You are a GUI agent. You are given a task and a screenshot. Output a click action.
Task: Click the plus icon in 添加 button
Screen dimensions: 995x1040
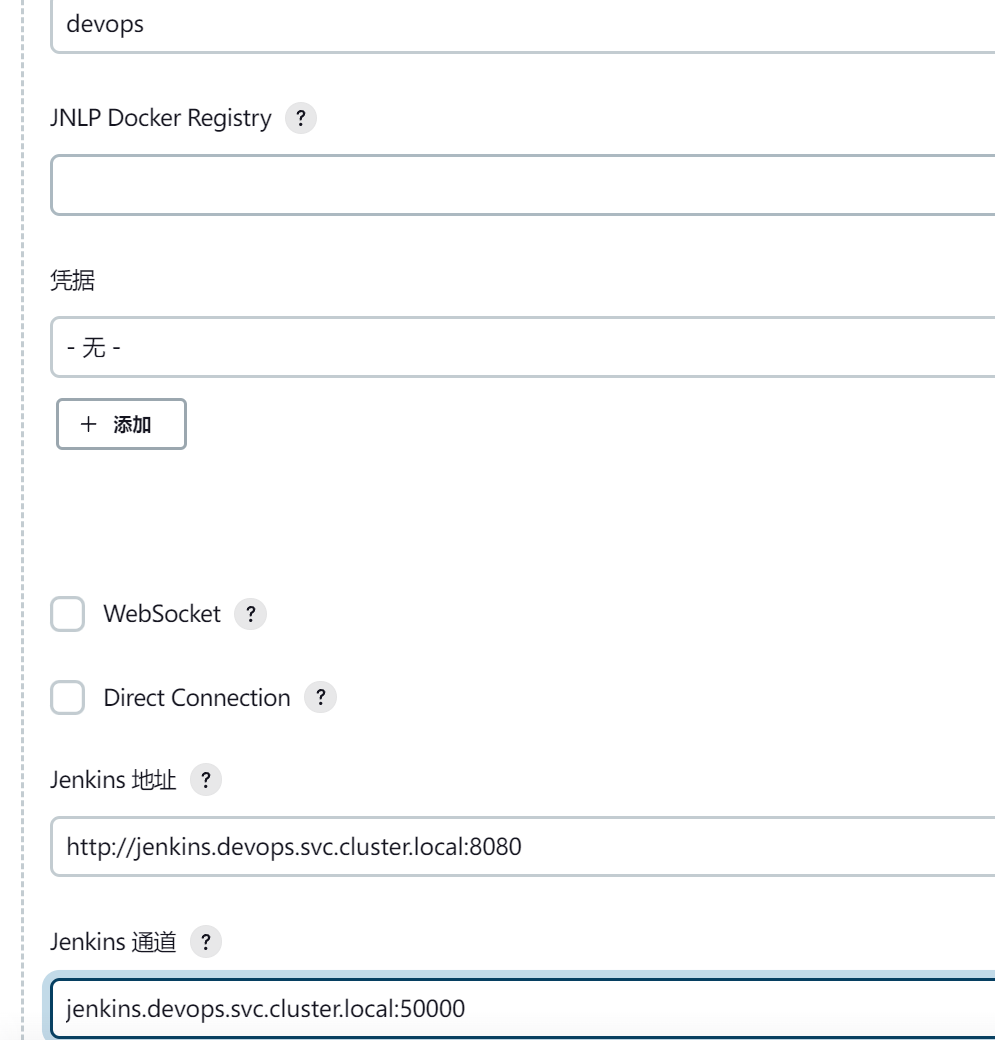click(88, 424)
